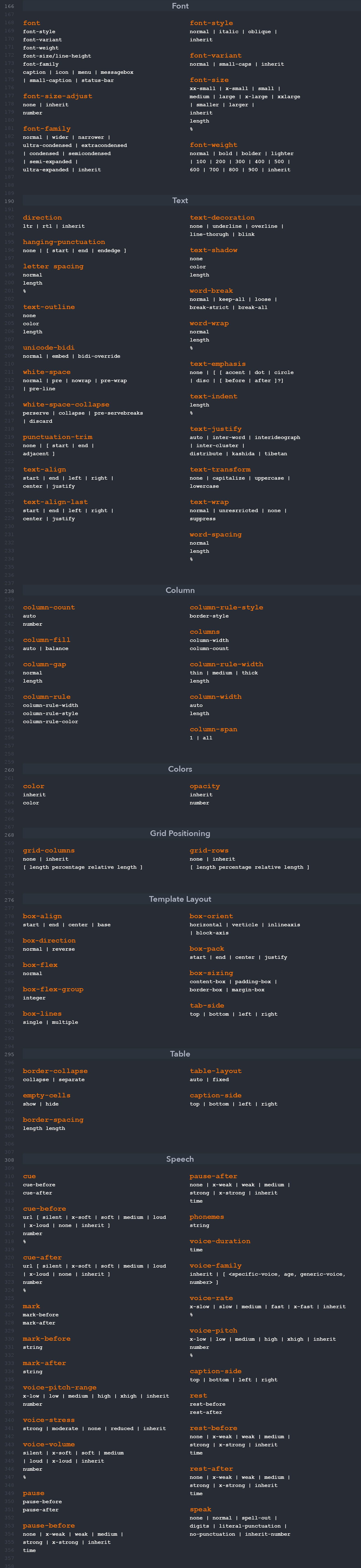The height and width of the screenshot is (1568, 361).
Task: Select the Grid Positioning section heading
Action: pyautogui.click(x=180, y=833)
